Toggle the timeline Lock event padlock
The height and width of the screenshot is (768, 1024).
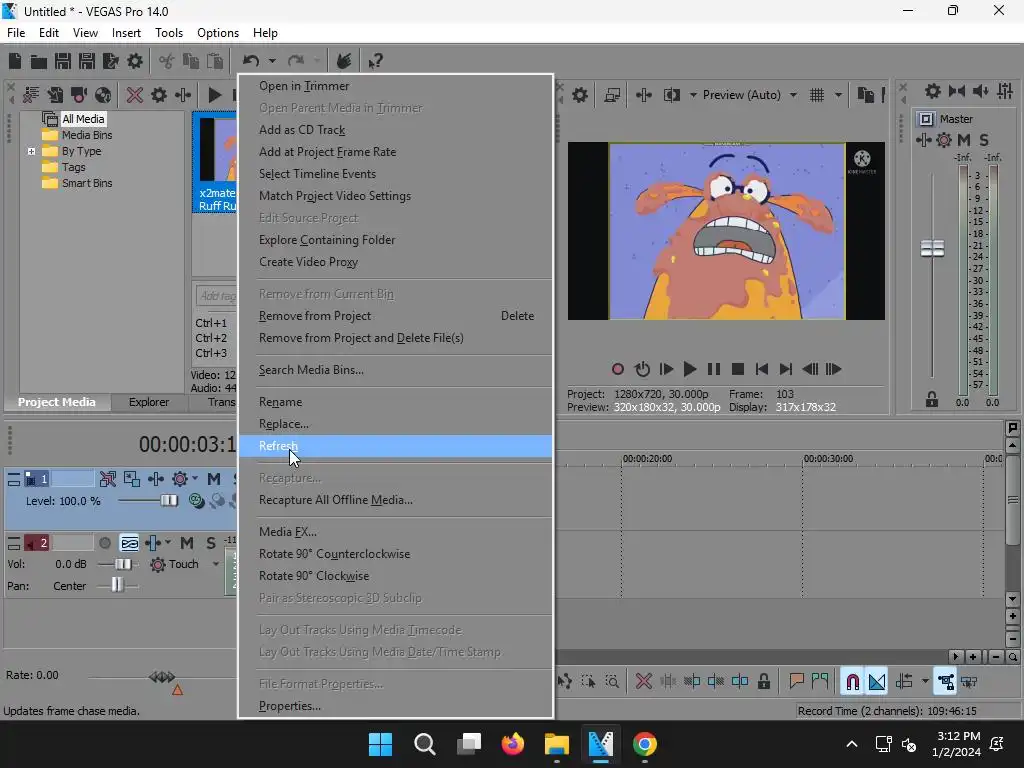(764, 682)
